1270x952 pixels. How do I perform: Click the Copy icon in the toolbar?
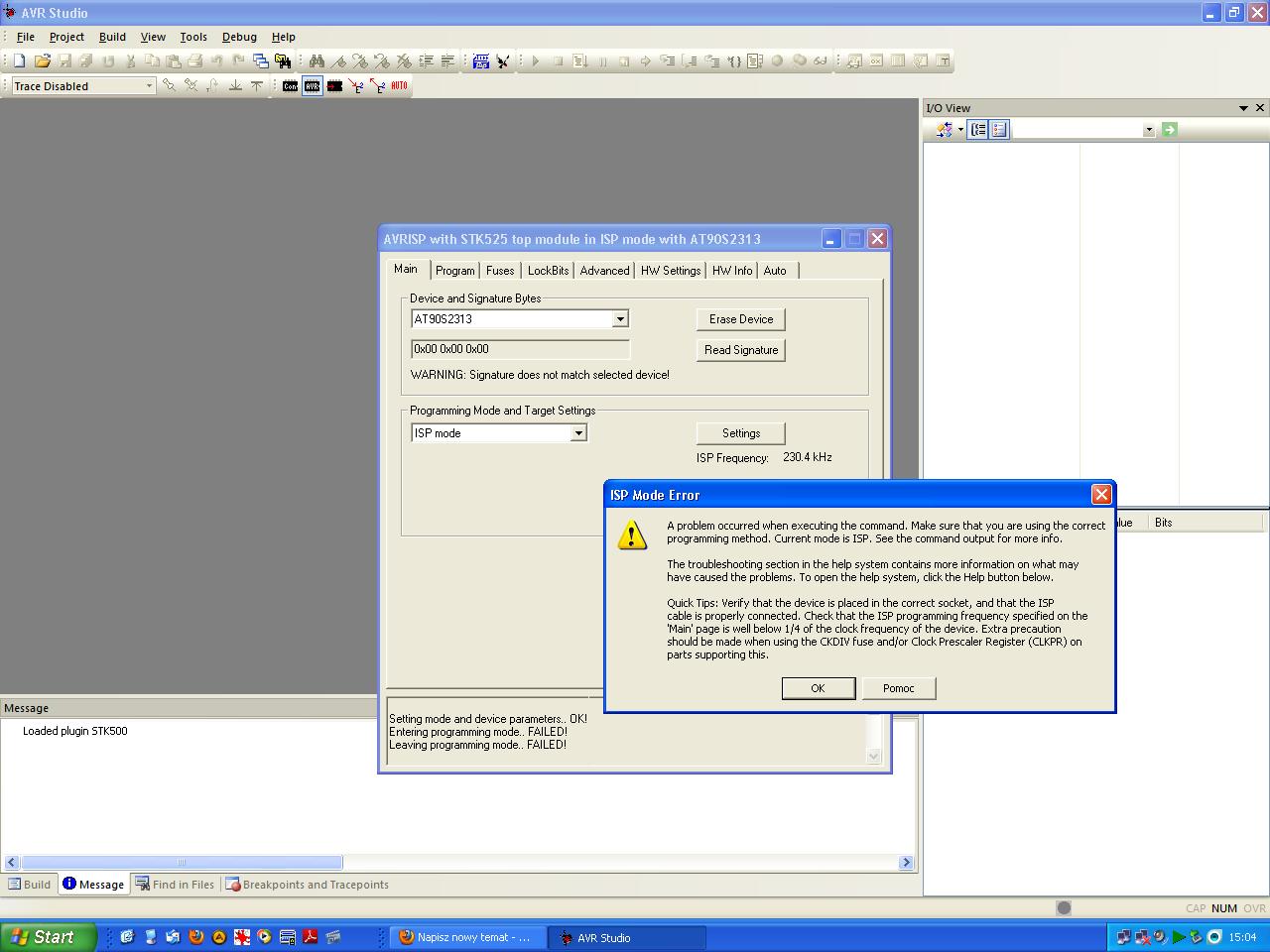tap(152, 60)
